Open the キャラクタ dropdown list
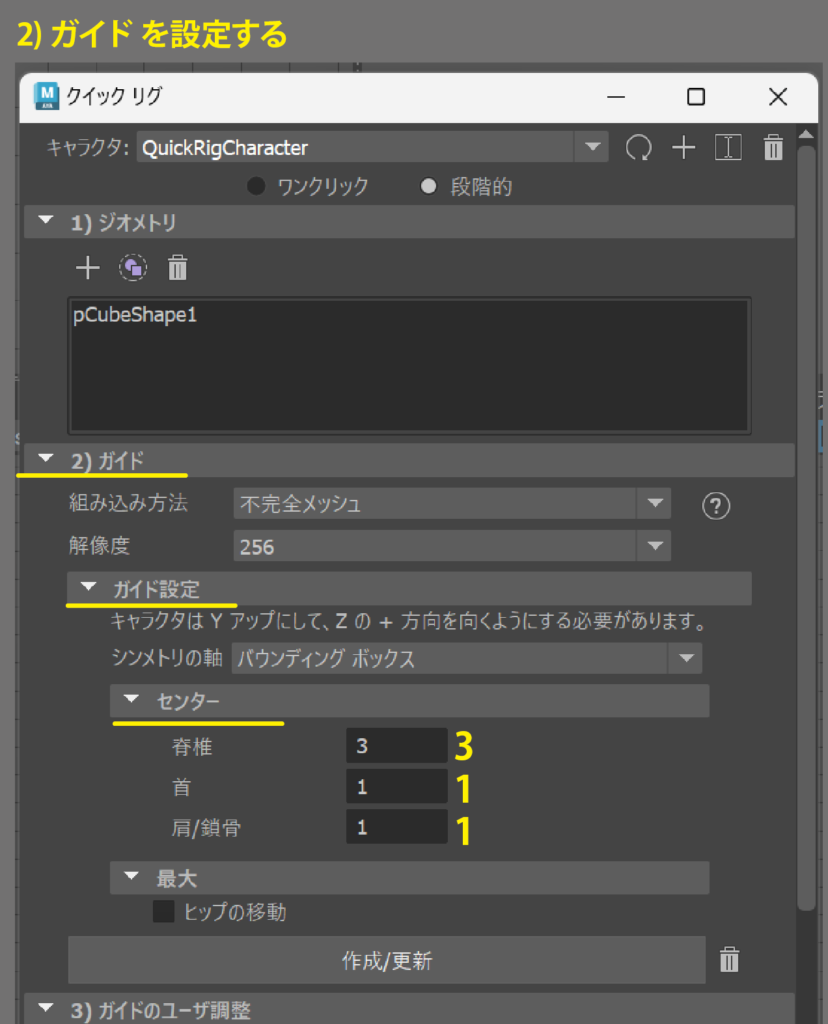The image size is (828, 1024). click(x=591, y=148)
